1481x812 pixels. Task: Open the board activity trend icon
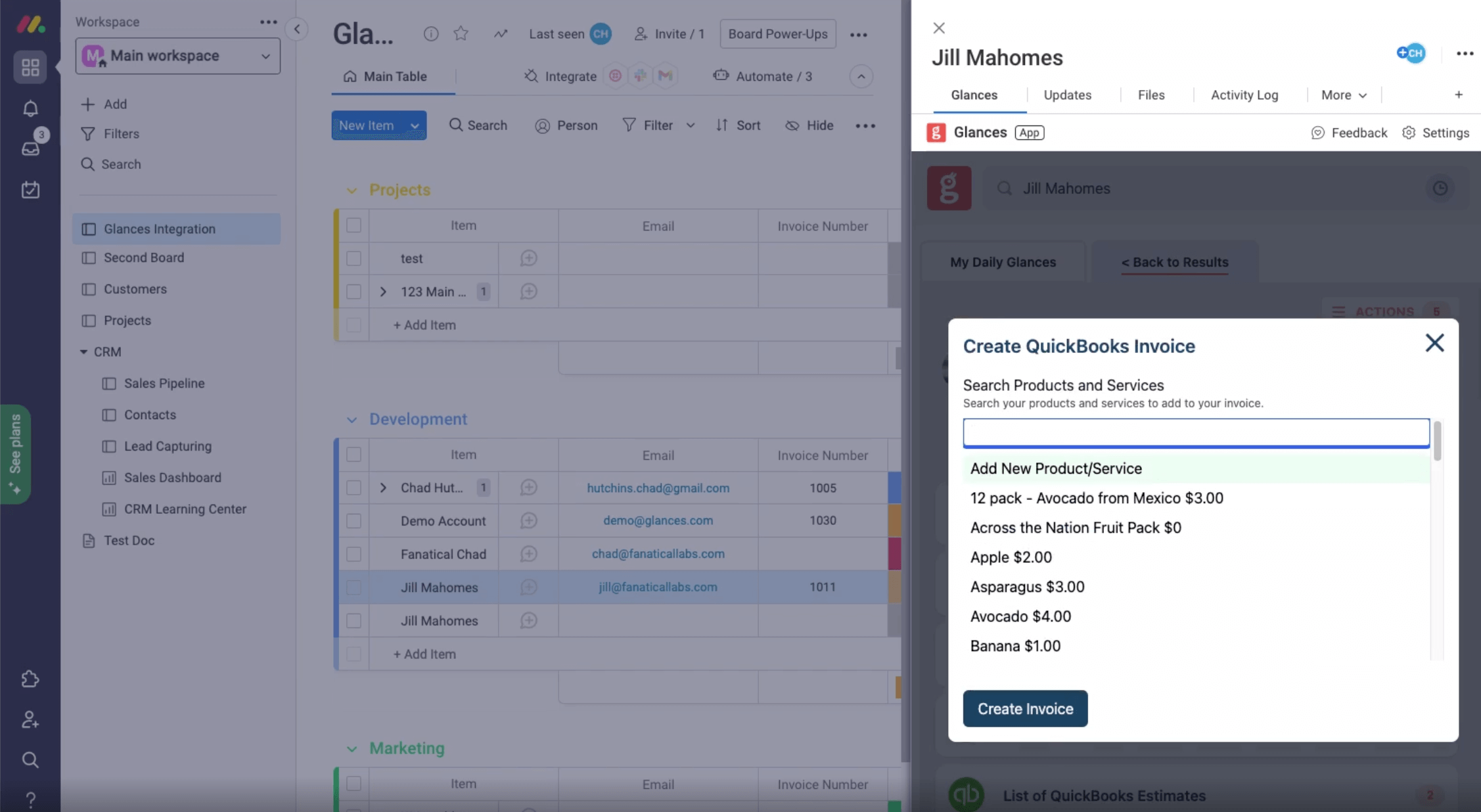click(501, 34)
